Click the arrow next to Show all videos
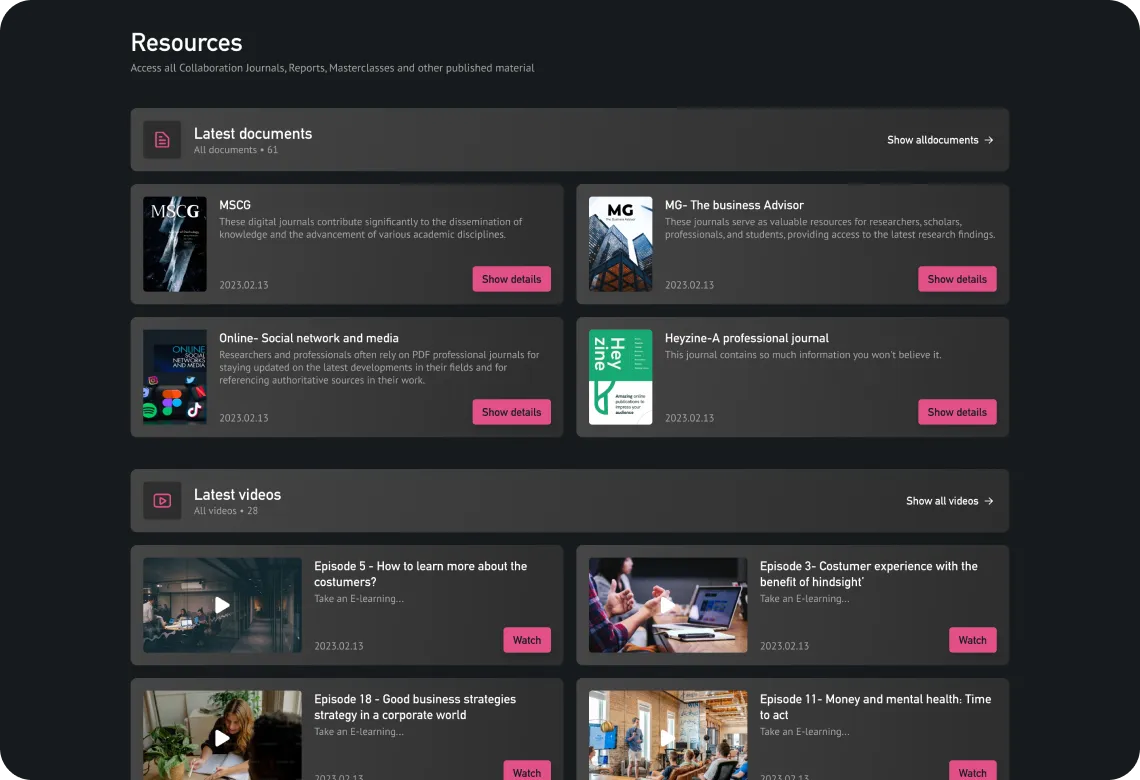 989,501
